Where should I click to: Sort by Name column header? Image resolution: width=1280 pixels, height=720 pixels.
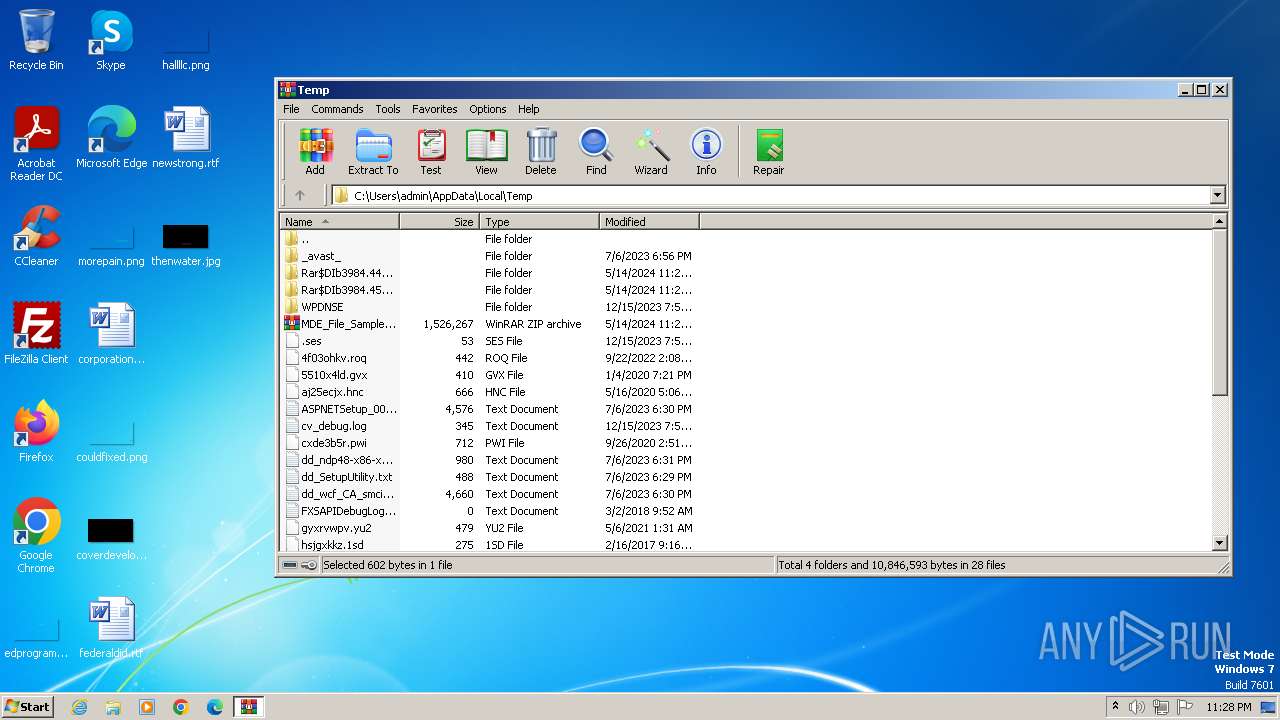339,222
